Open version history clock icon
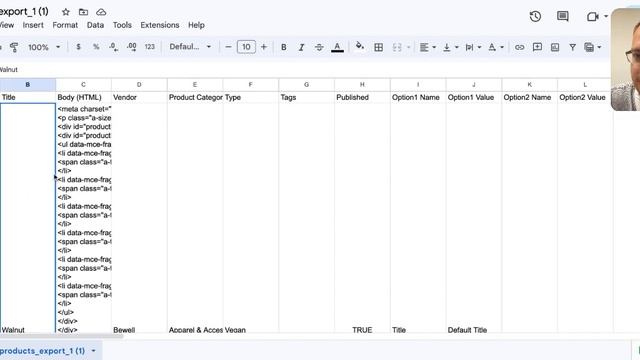This screenshot has width=640, height=360. pyautogui.click(x=535, y=16)
